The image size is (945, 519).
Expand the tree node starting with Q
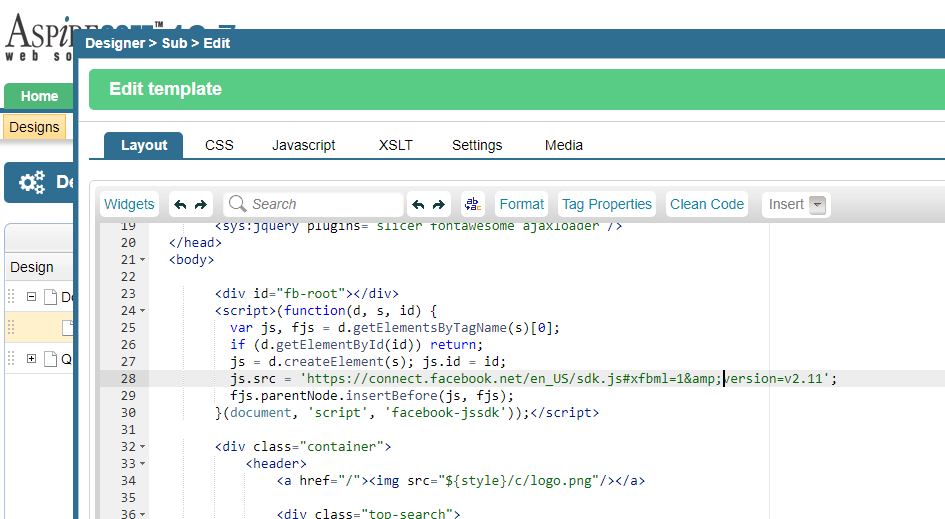pyautogui.click(x=31, y=359)
